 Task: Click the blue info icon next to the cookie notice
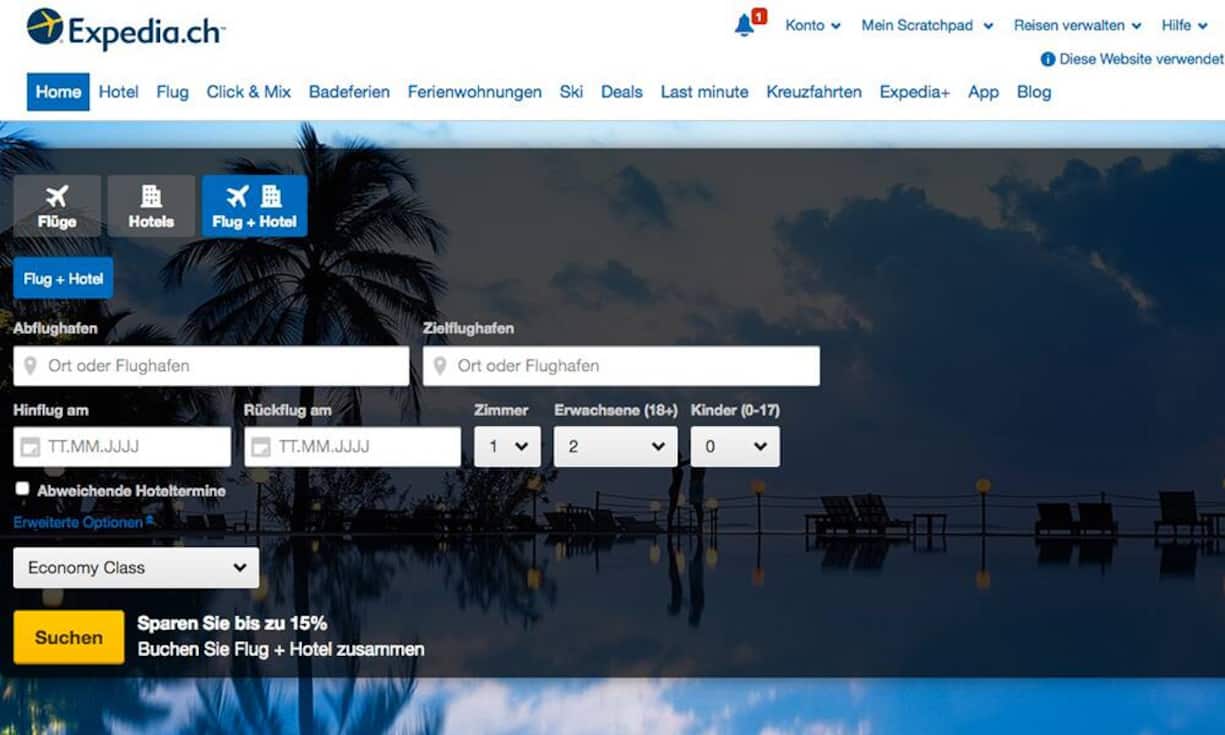tap(1046, 59)
